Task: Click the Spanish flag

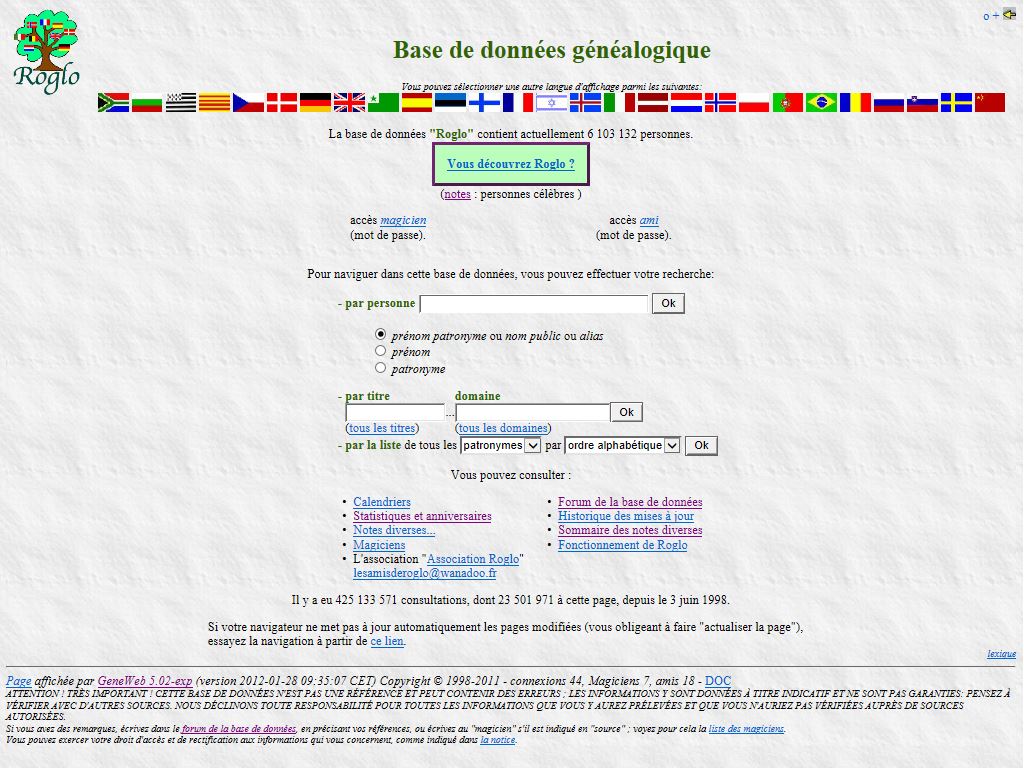Action: (417, 103)
